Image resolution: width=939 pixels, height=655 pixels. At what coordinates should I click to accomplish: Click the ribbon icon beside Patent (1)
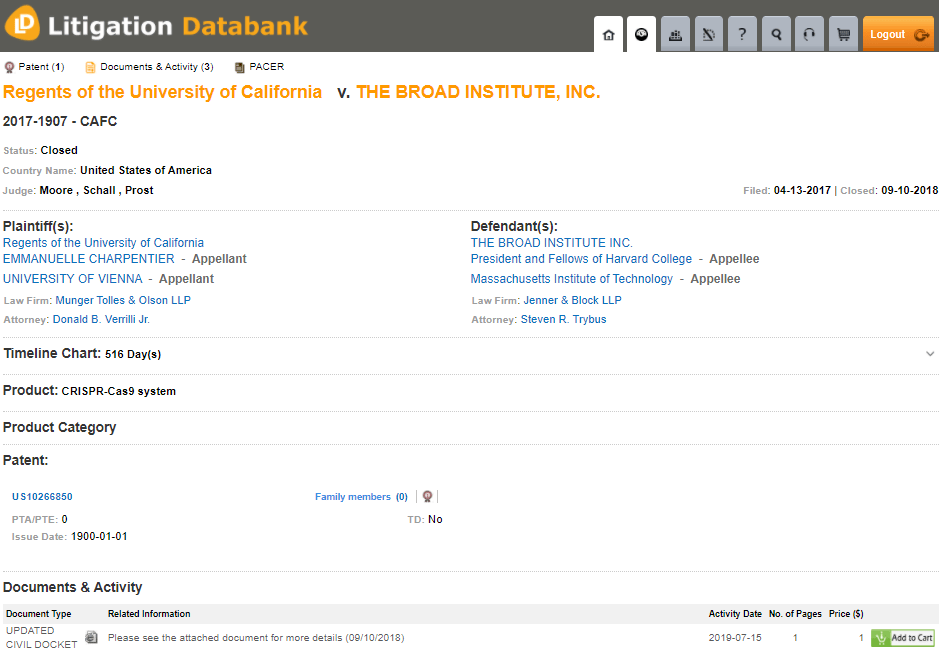[x=10, y=67]
